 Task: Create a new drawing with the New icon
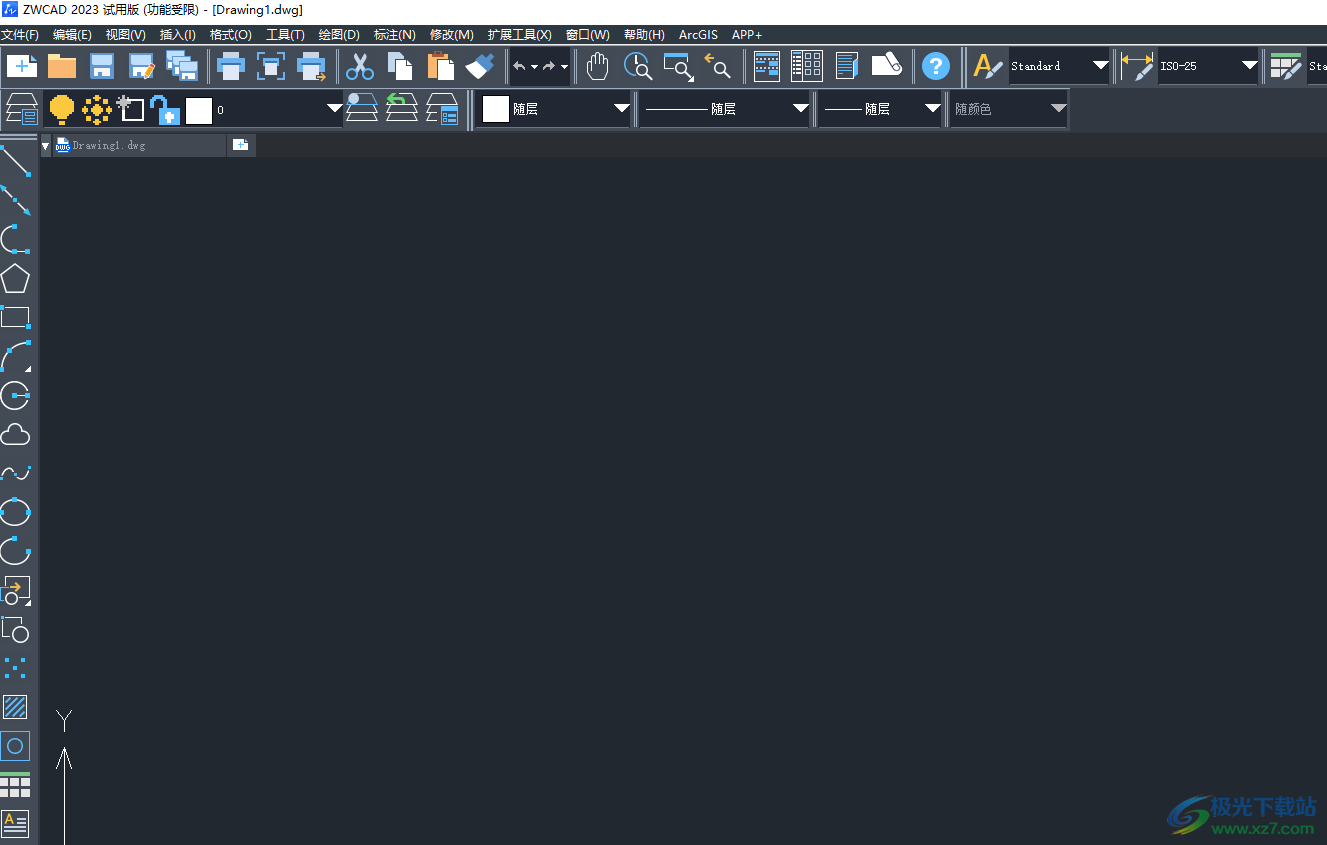point(21,66)
